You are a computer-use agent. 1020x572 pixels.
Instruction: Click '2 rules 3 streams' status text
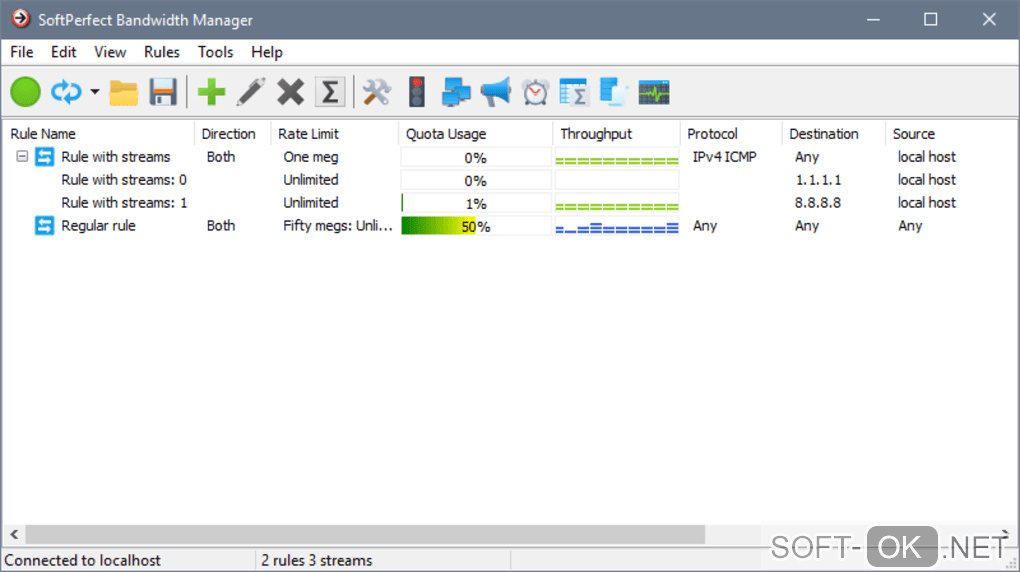(317, 560)
